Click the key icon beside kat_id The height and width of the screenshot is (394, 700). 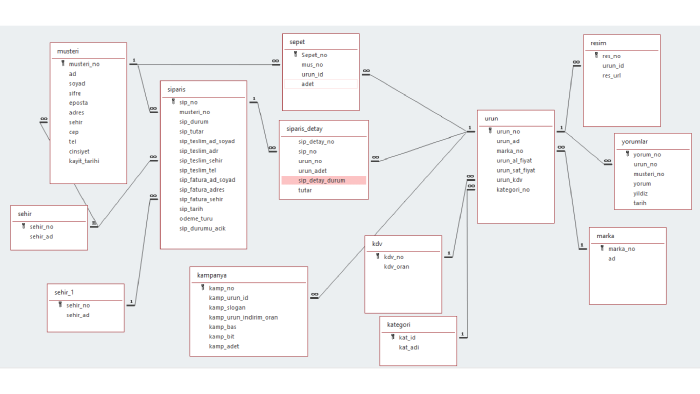[x=393, y=337]
